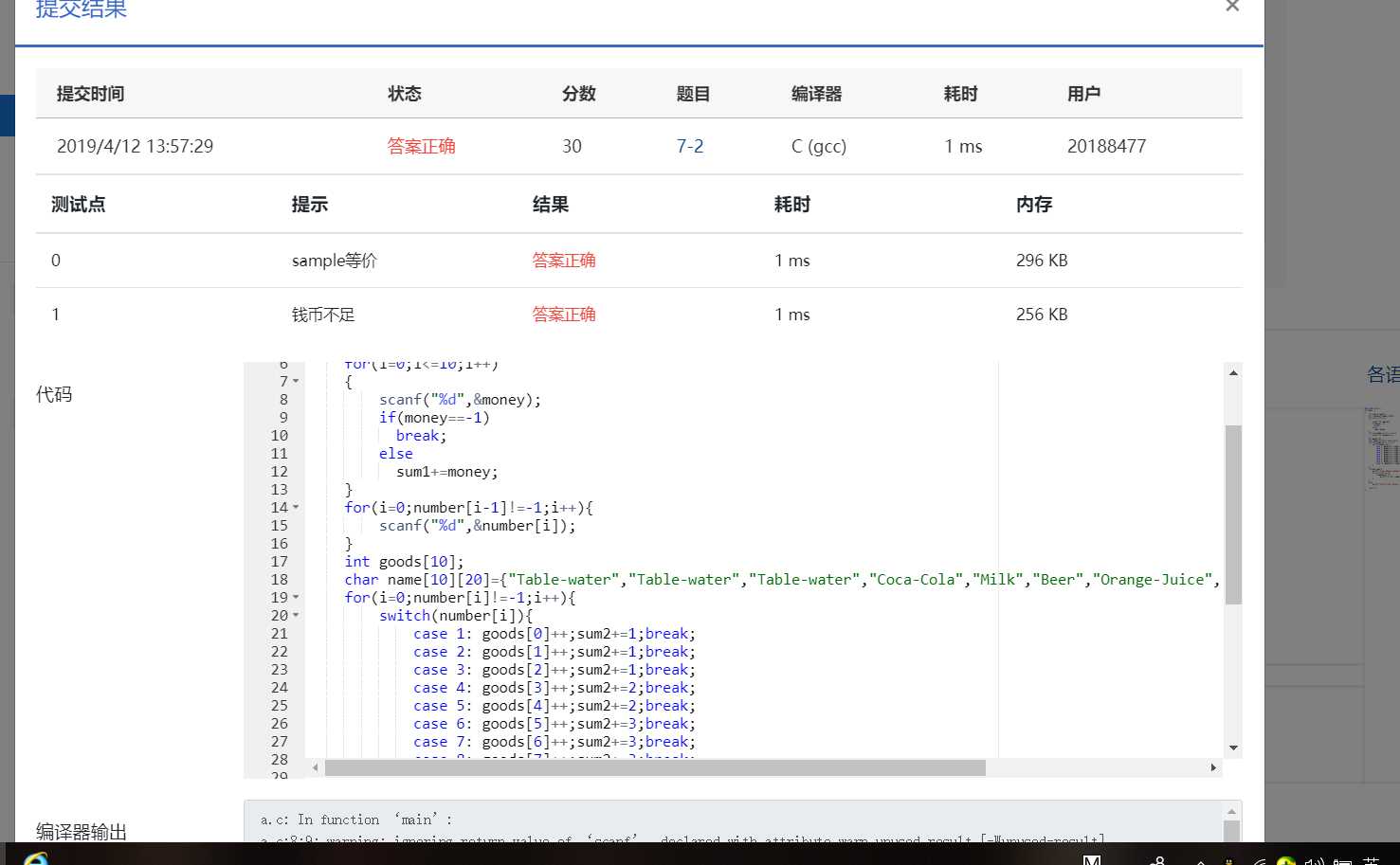Click the switch(number[i]) code line
Viewport: 1400px width, 865px height.
tap(456, 615)
